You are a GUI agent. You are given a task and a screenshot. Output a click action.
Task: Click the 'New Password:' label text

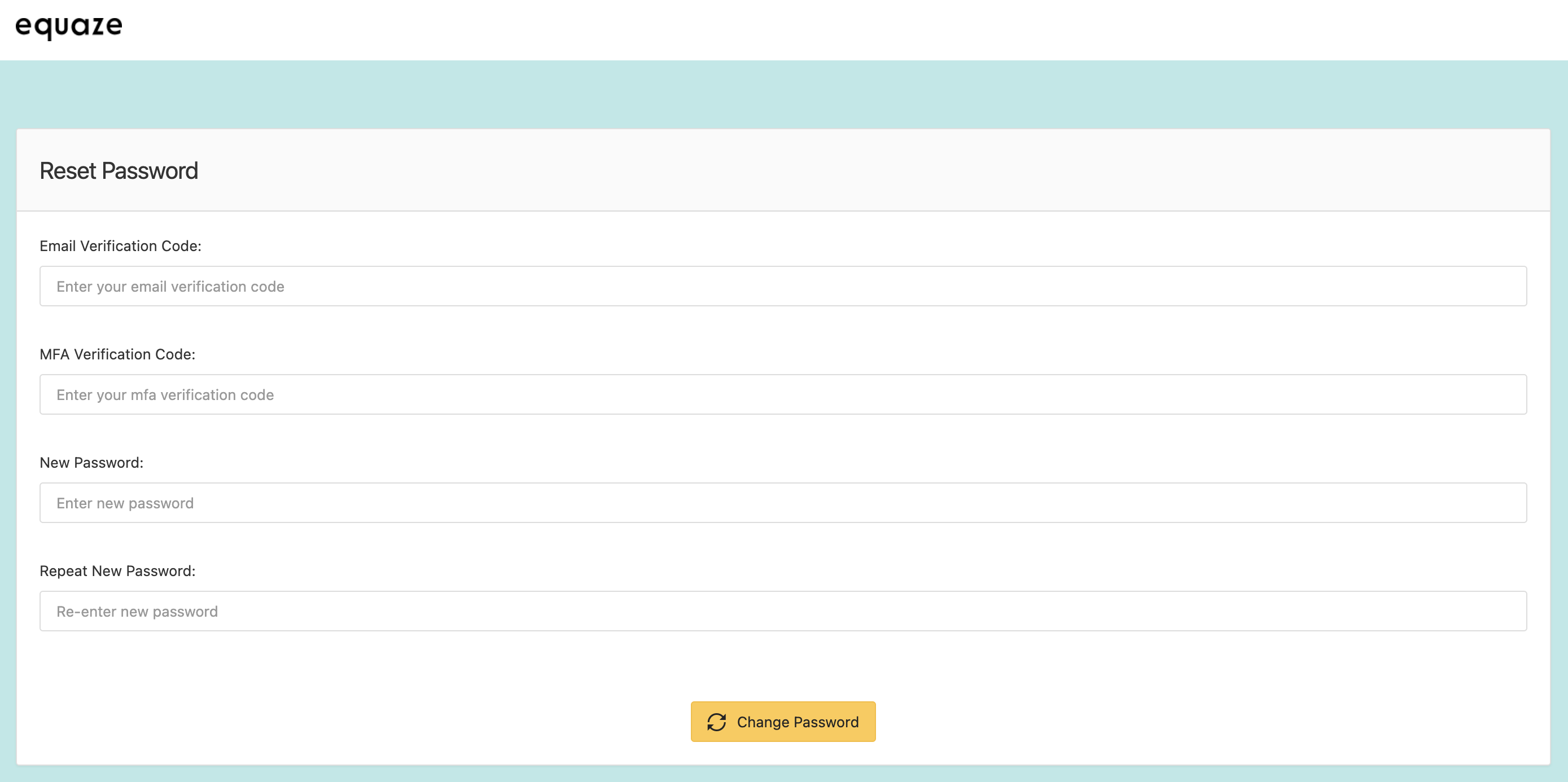[91, 463]
